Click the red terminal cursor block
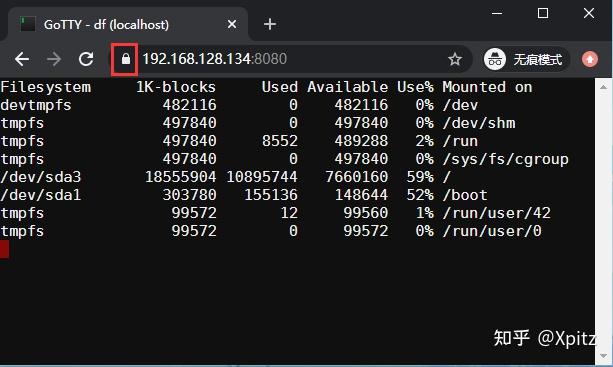 click(4, 249)
